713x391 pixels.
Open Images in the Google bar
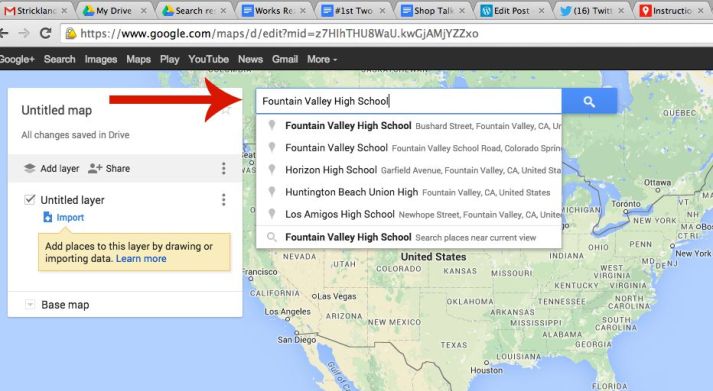100,59
